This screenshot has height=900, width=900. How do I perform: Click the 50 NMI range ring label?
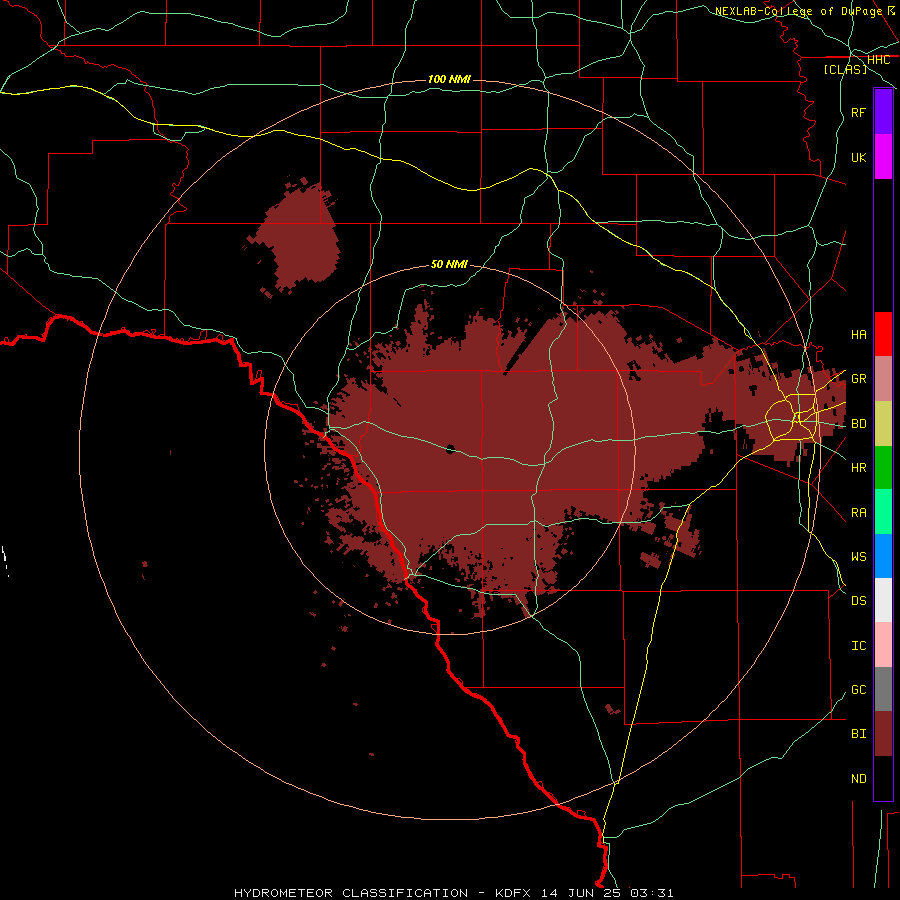pos(449,265)
